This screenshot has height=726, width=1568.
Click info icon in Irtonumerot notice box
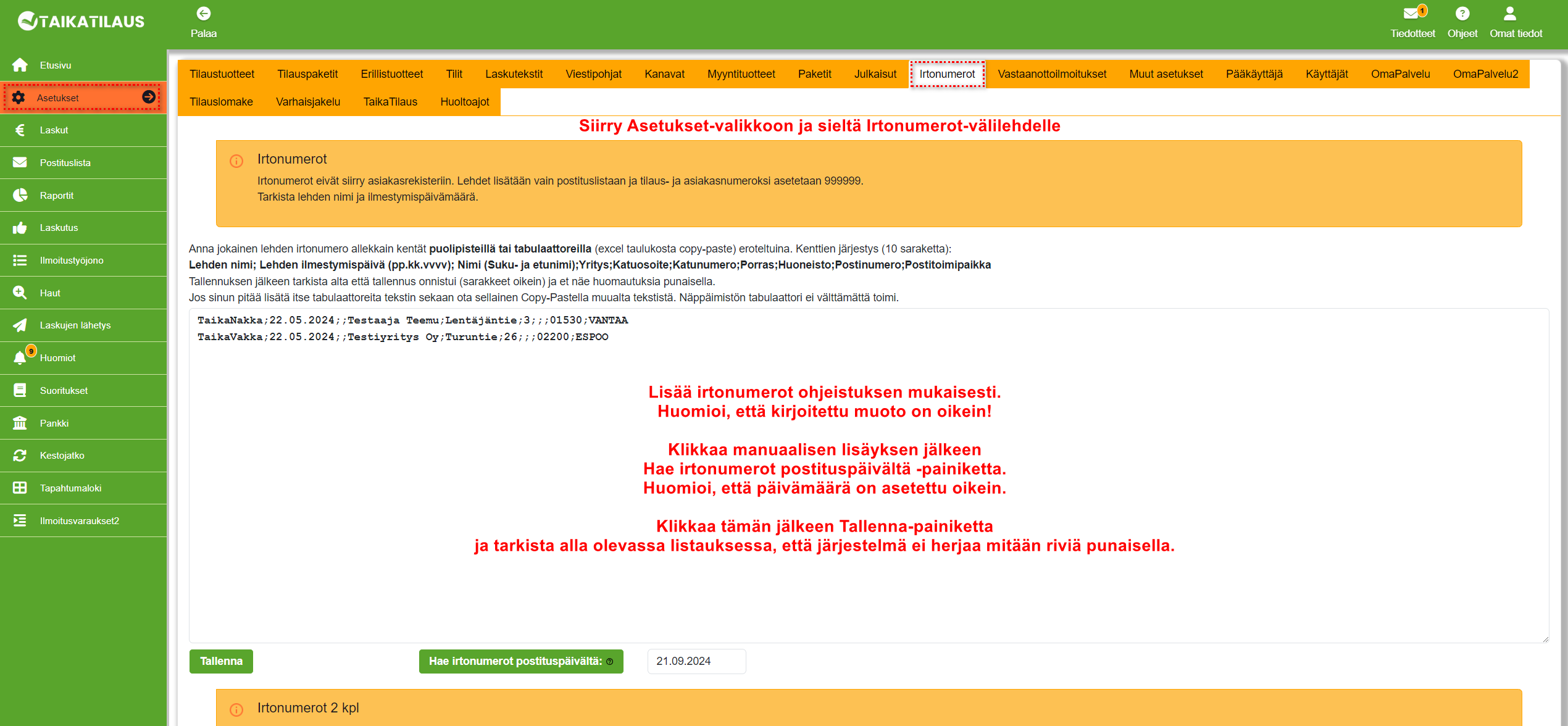click(x=236, y=161)
